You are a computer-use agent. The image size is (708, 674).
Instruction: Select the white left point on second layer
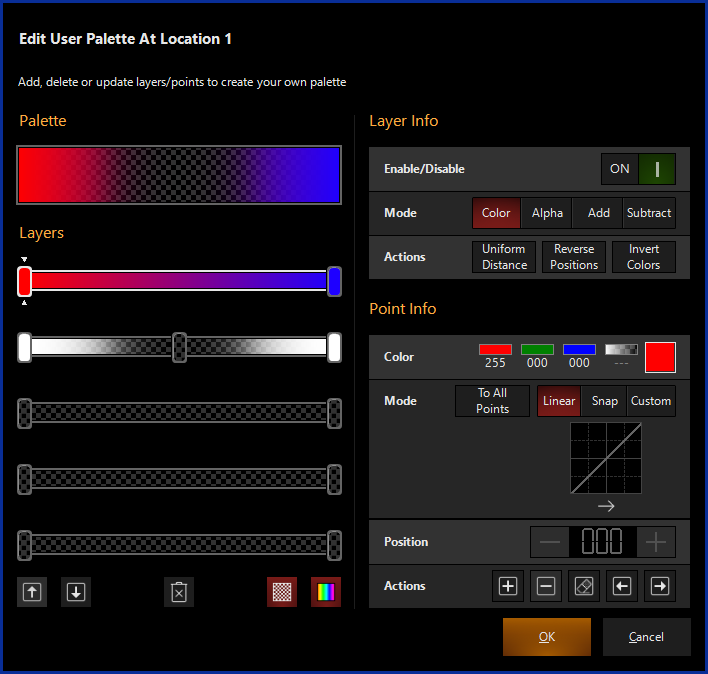(x=24, y=347)
